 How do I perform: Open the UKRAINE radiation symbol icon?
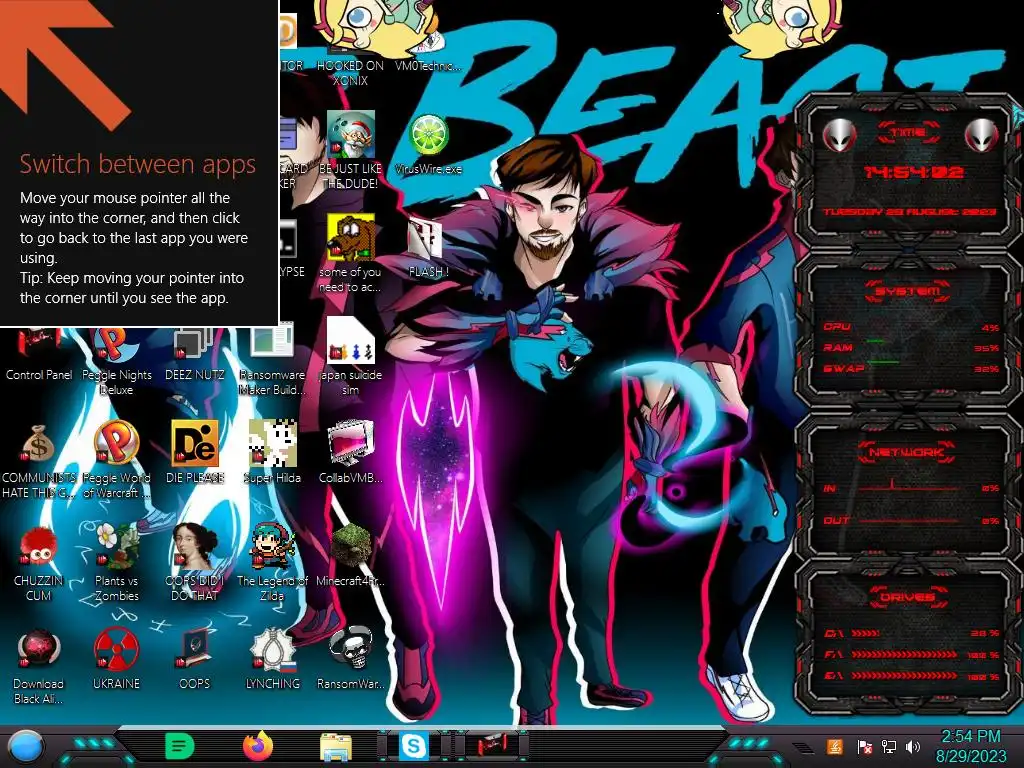coord(116,660)
